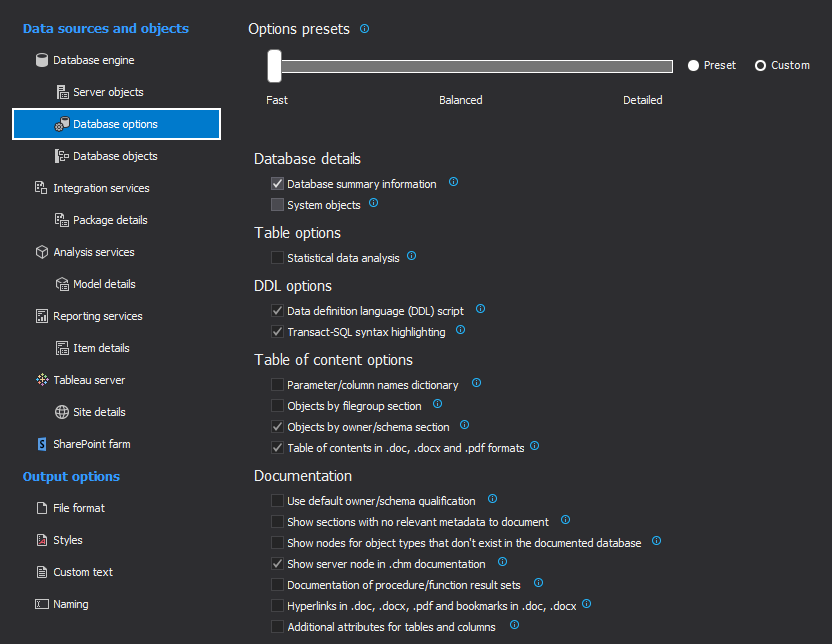Click the presets slider track at Balanced
The height and width of the screenshot is (644, 832).
pyautogui.click(x=461, y=66)
